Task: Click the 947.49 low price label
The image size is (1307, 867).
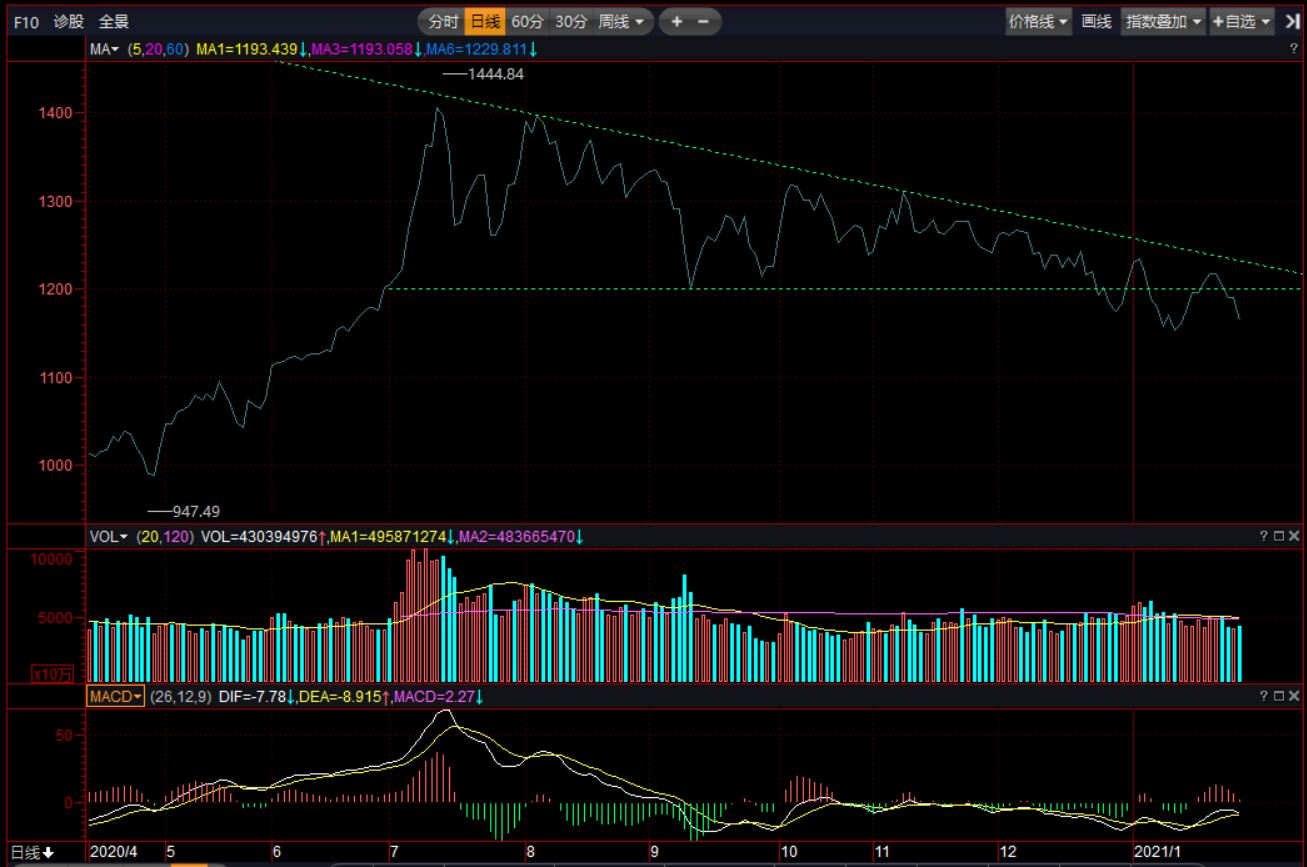Action: (x=196, y=511)
